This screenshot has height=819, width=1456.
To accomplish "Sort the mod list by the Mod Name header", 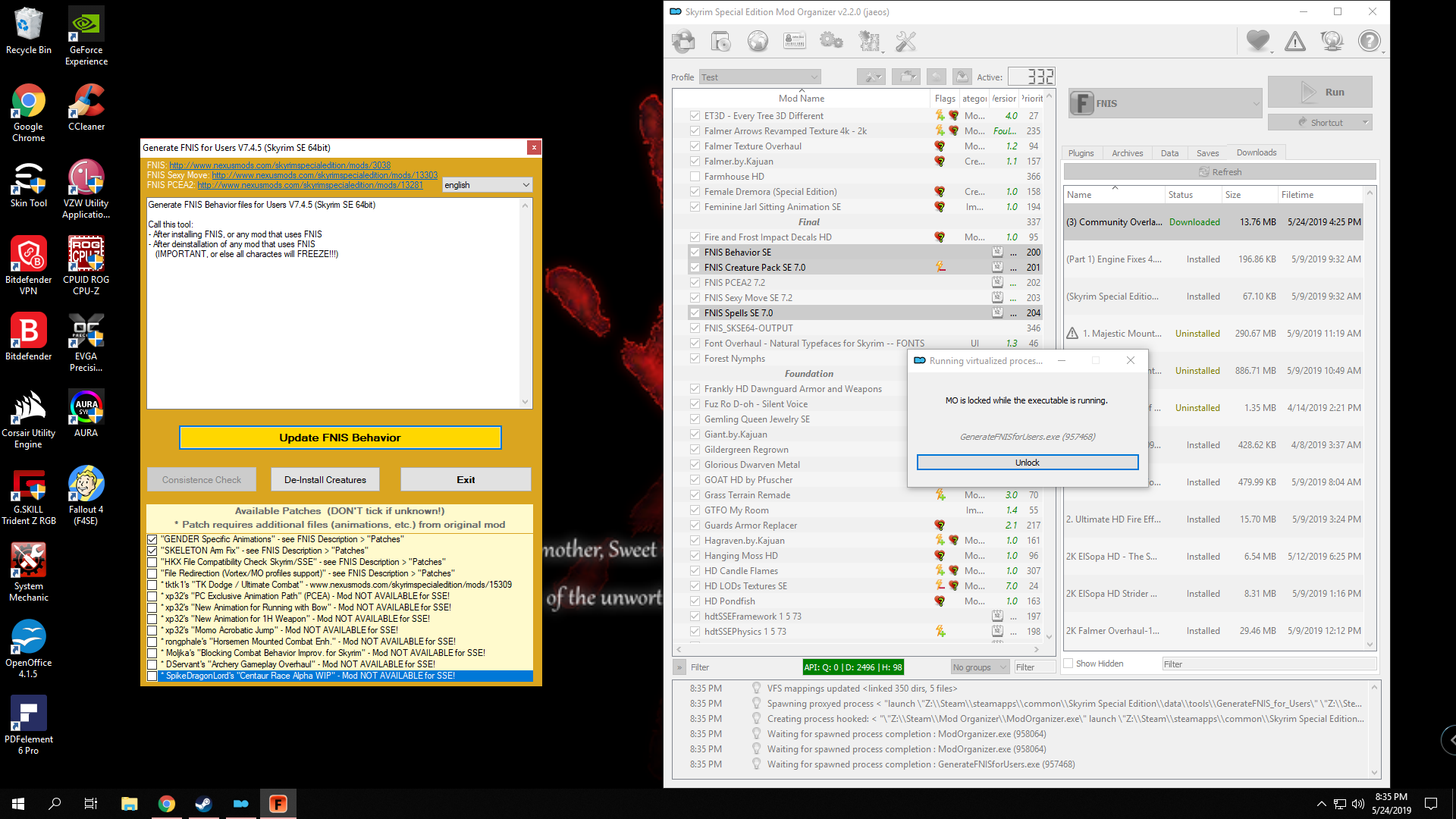I will pyautogui.click(x=801, y=99).
